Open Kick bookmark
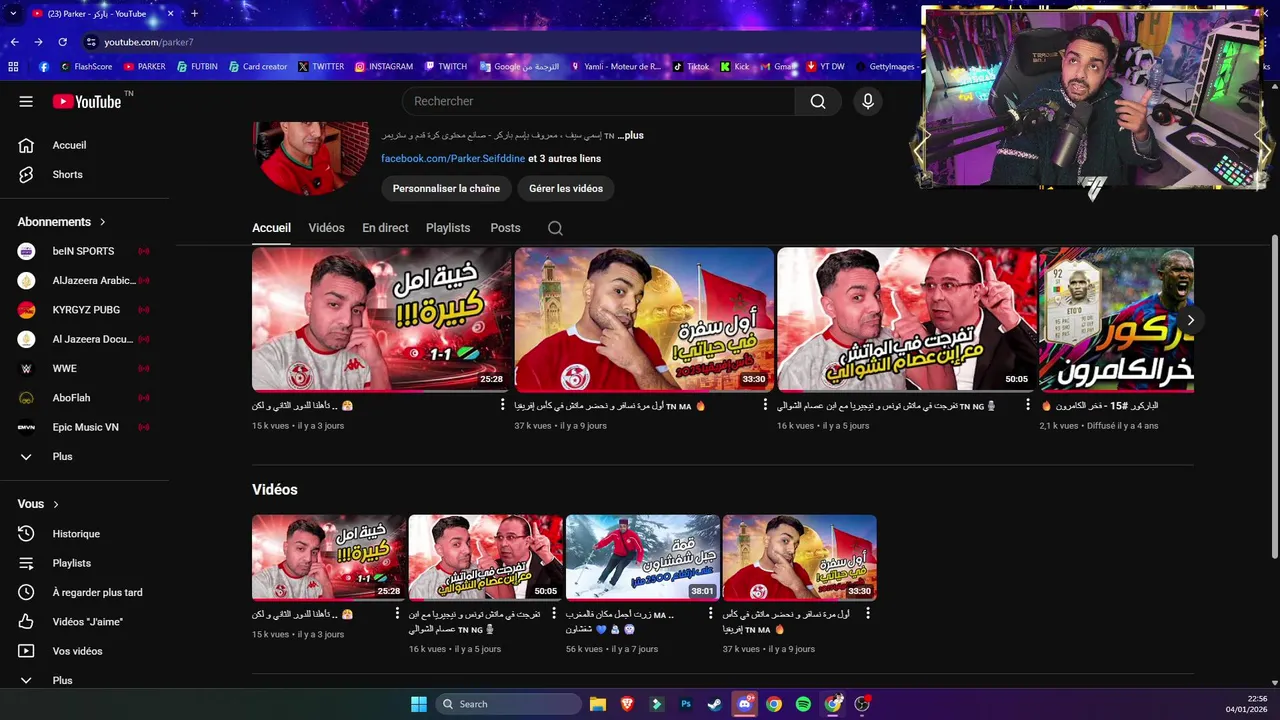This screenshot has width=1280, height=720. (x=735, y=67)
